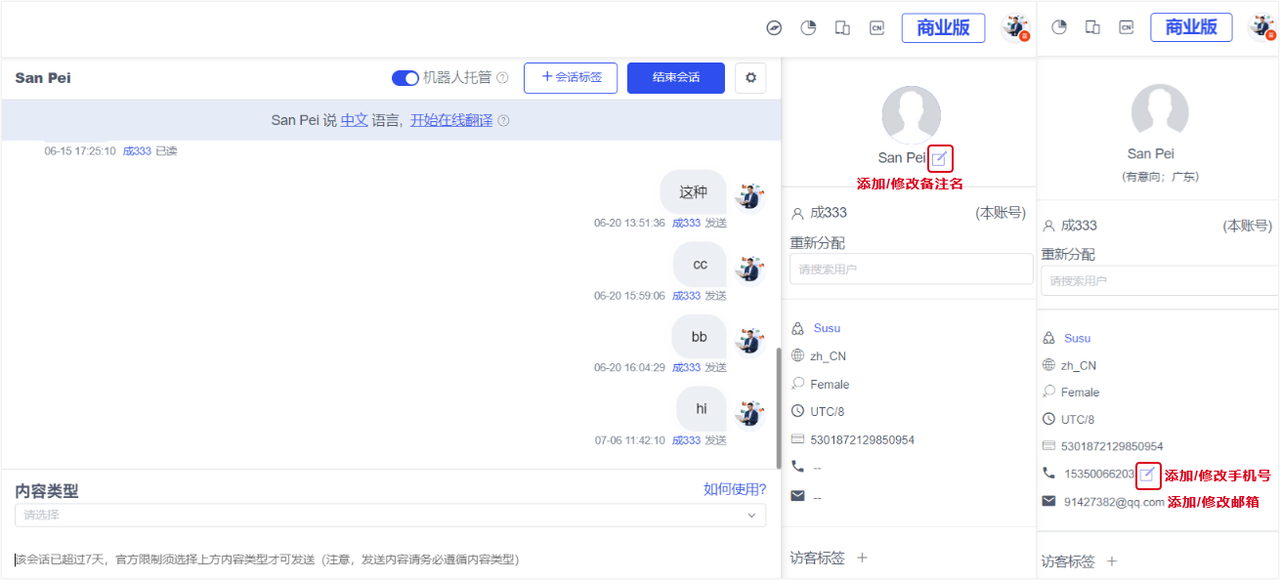Open chat settings gear next to 结束会话

point(751,78)
